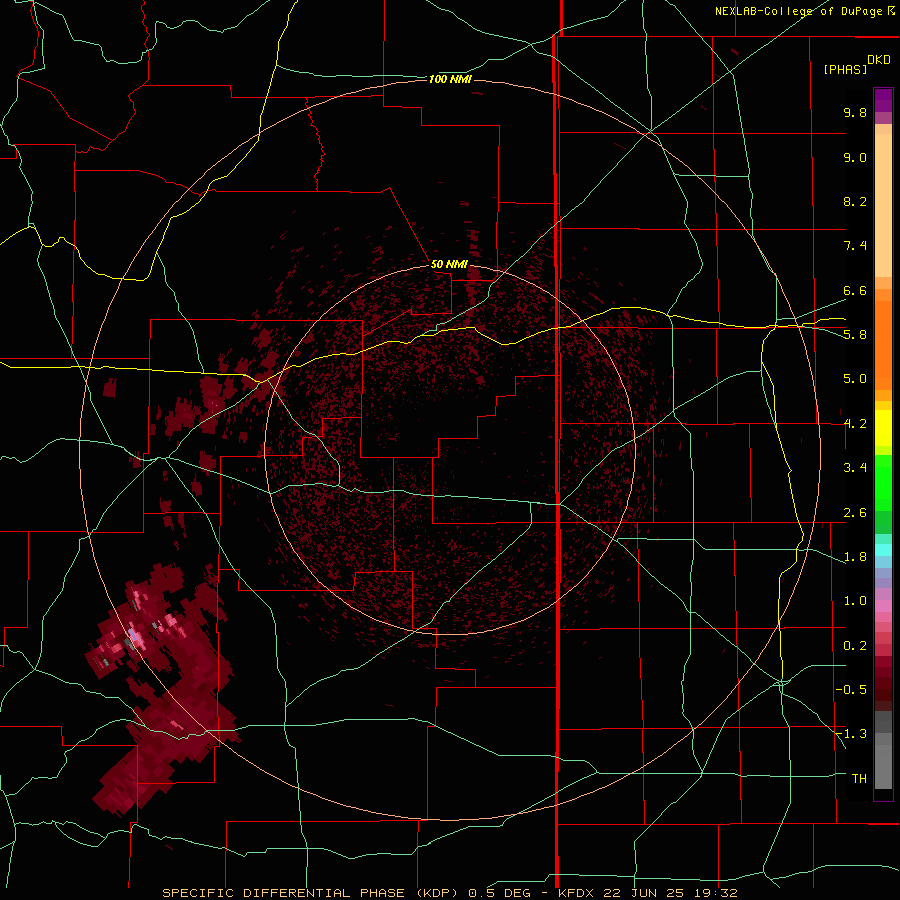Click the 0.2 legend value
This screenshot has height=900, width=900.
(x=855, y=646)
